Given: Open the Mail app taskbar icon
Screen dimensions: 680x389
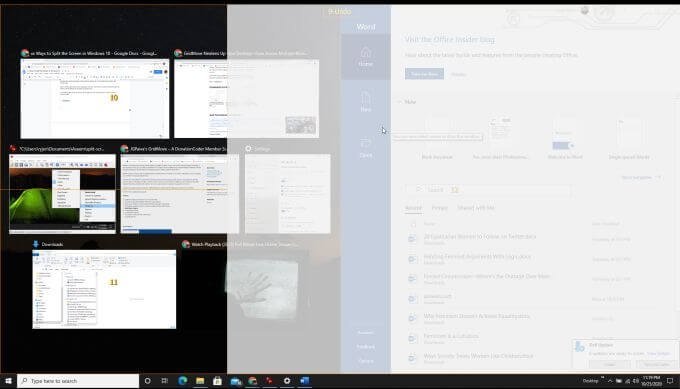Looking at the screenshot, I should click(x=235, y=381).
